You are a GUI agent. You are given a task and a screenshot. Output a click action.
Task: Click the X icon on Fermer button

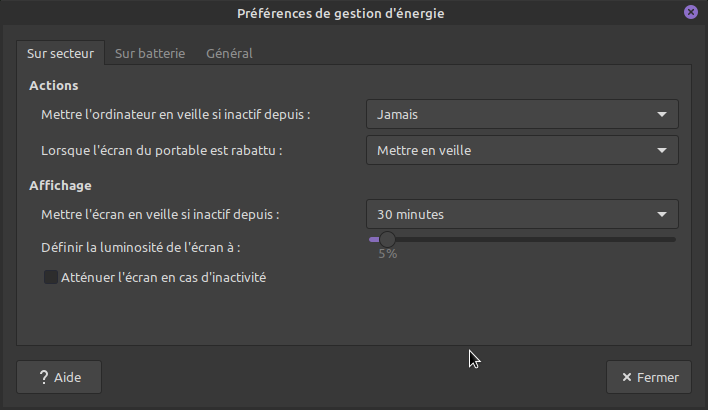point(626,378)
